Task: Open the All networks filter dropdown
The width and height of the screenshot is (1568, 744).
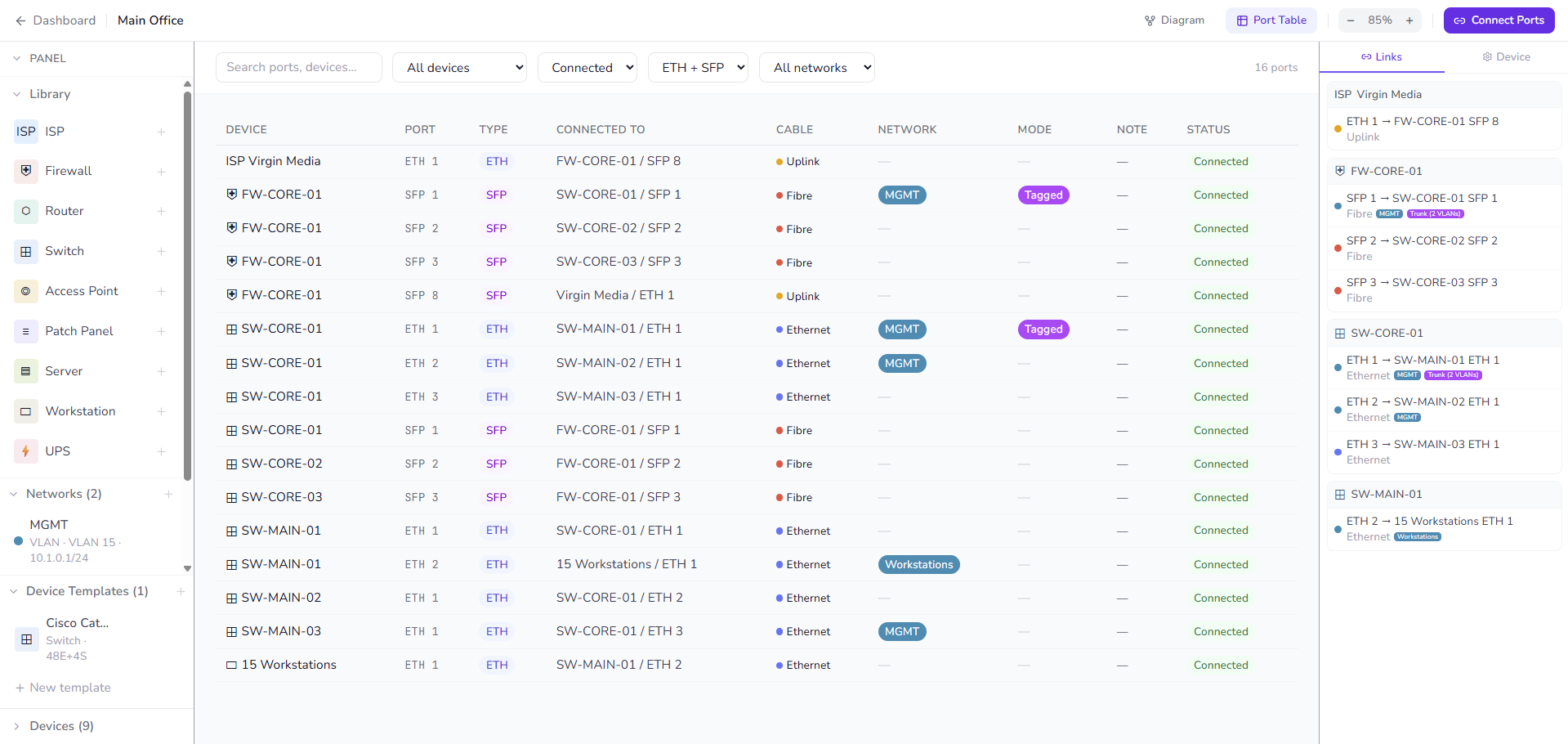Action: tap(817, 68)
